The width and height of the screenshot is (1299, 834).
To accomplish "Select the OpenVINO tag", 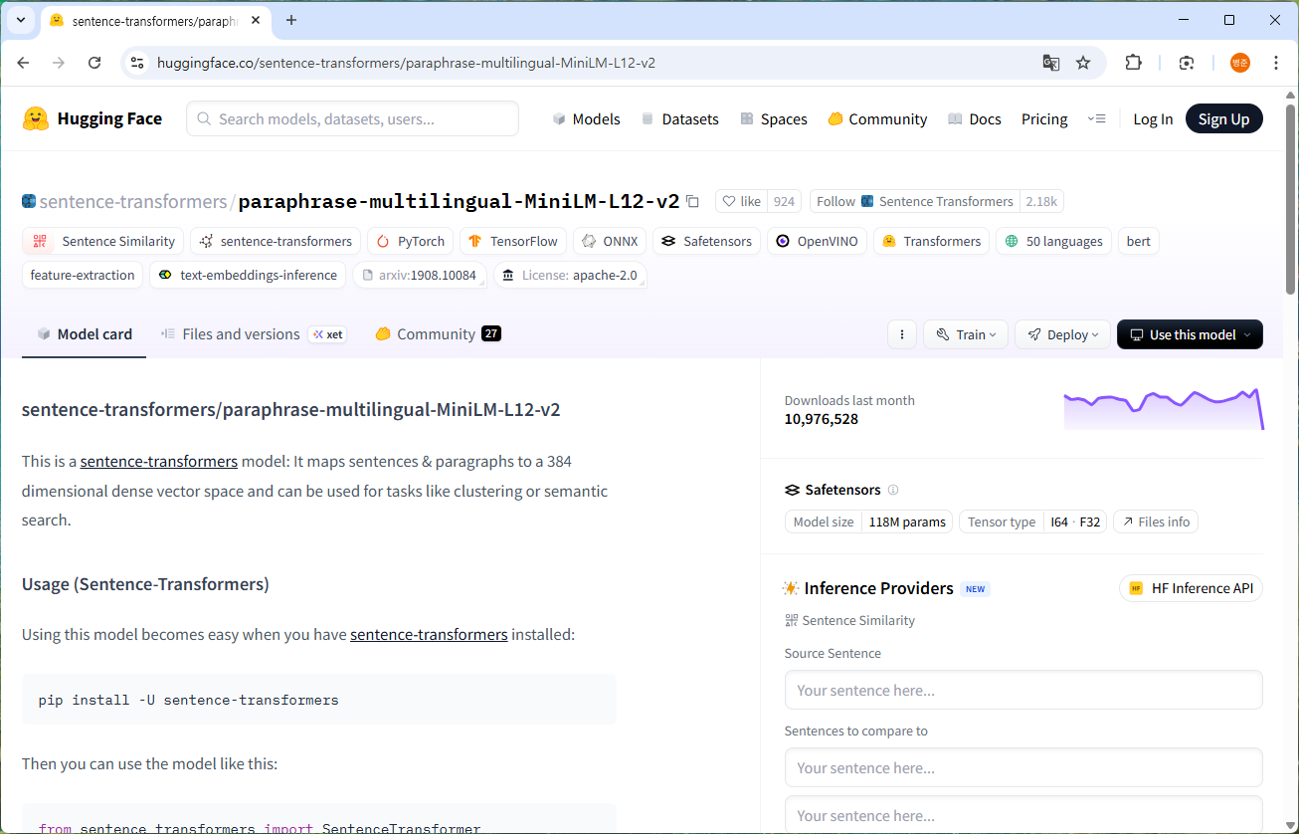I will [x=817, y=242].
